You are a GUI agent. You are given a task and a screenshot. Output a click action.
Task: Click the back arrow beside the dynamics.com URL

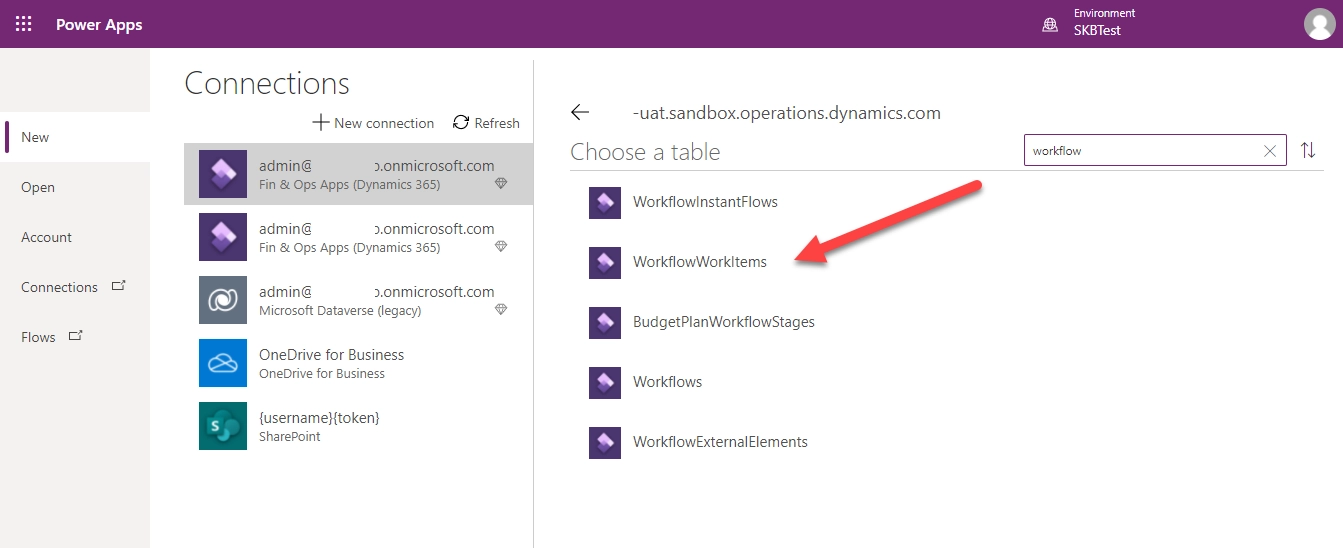coord(580,113)
